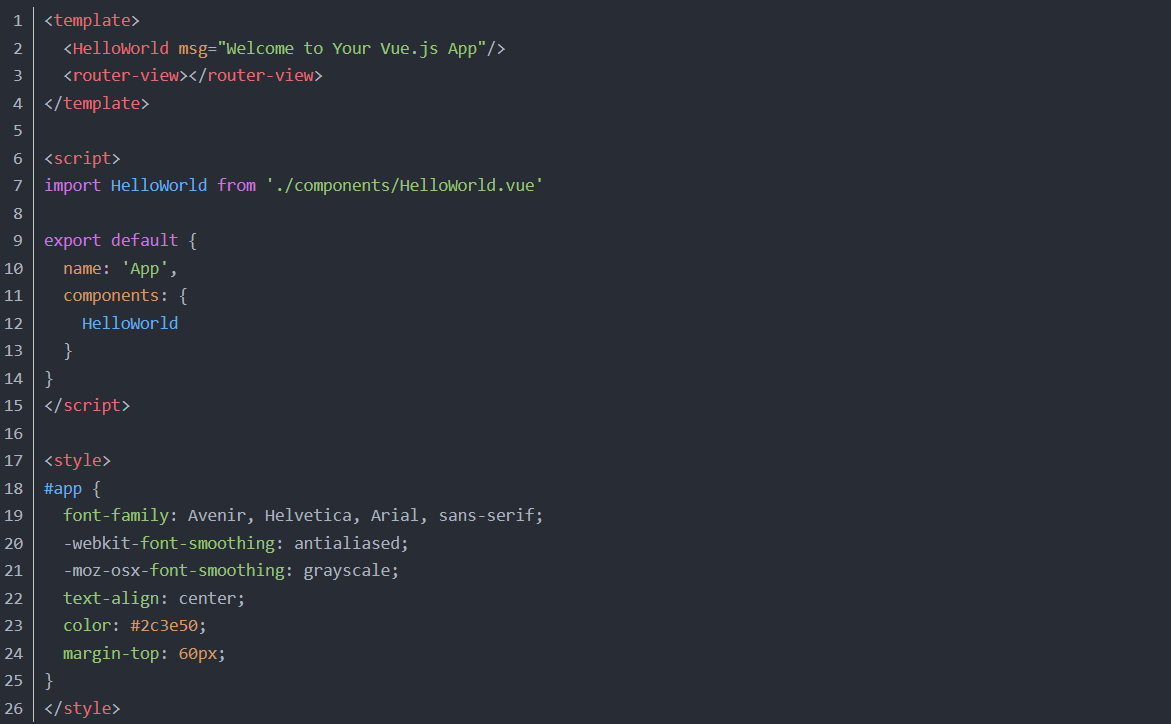Image resolution: width=1171 pixels, height=724 pixels.
Task: Click the #app CSS selector
Action: pos(63,488)
